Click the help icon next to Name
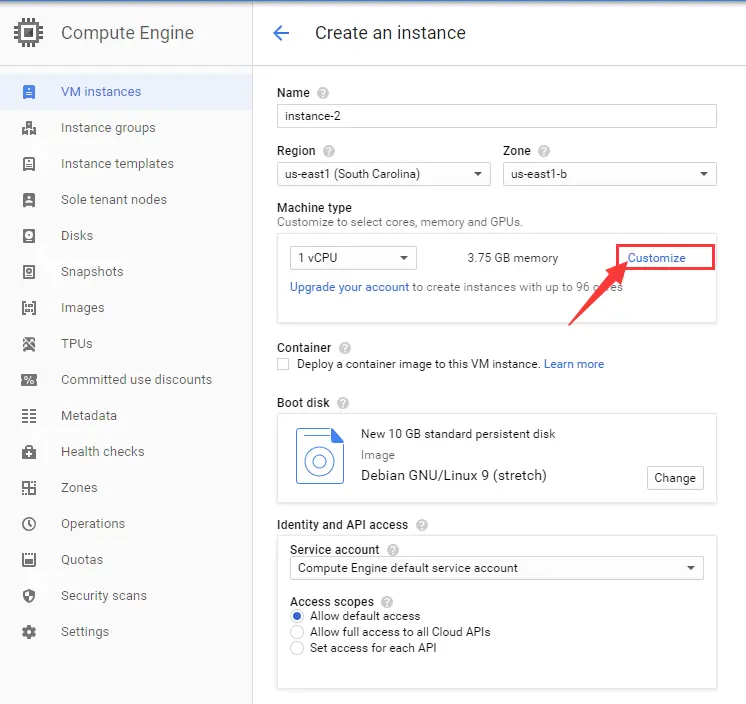This screenshot has width=746, height=704. click(323, 93)
